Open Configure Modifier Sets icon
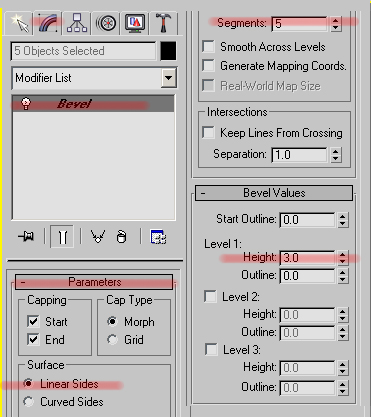Image resolution: width=371 pixels, height=417 pixels. [x=158, y=237]
